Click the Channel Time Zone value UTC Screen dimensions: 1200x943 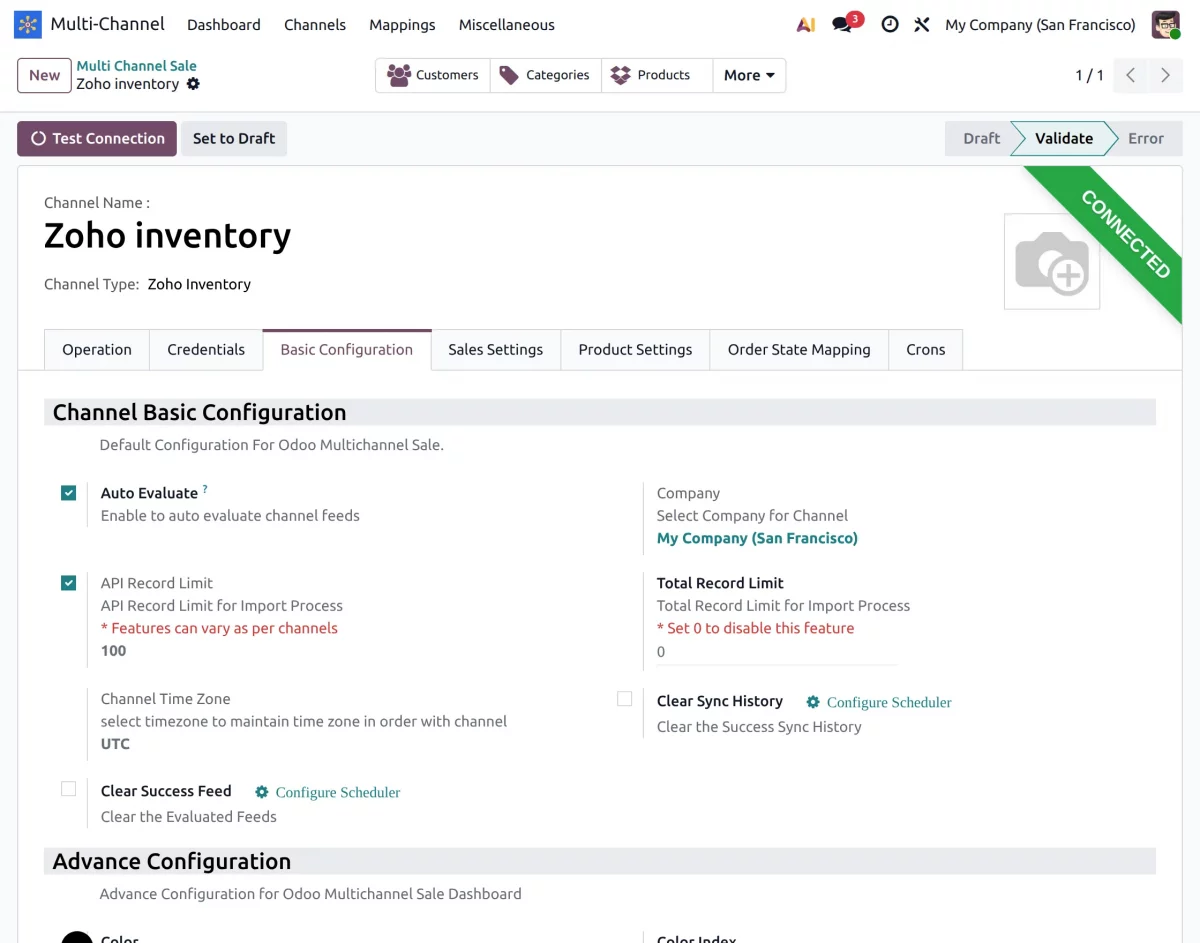point(115,744)
